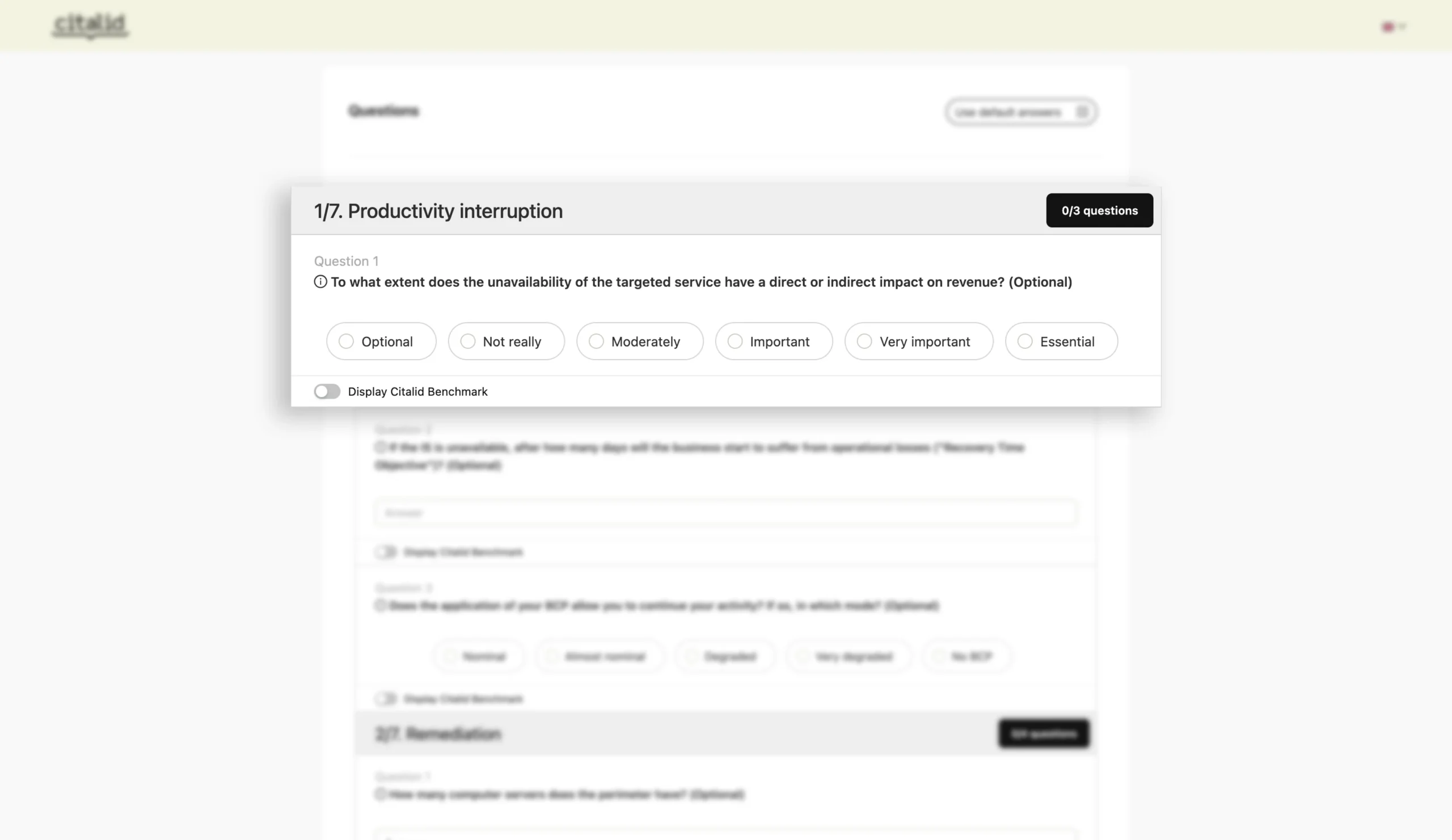Click the Questions menu label
The image size is (1452, 840).
(x=383, y=110)
